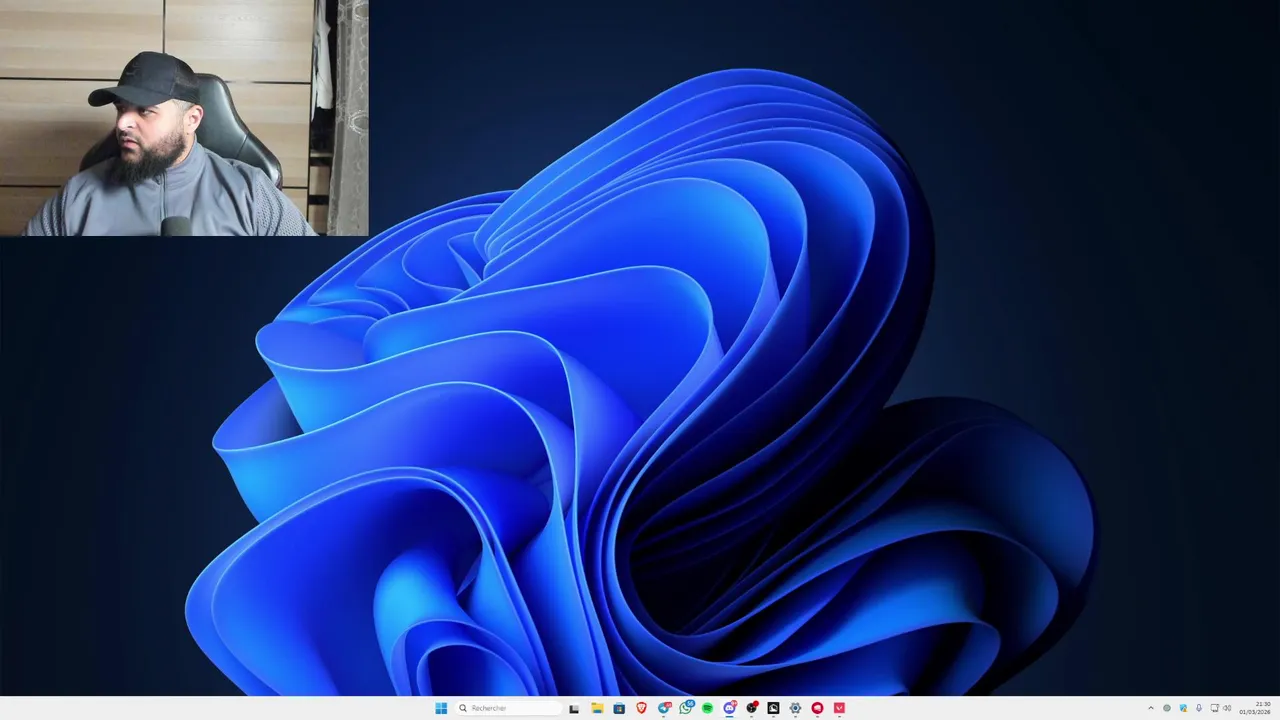Open Task View from the taskbar
This screenshot has height=720, width=1280.
(x=574, y=708)
